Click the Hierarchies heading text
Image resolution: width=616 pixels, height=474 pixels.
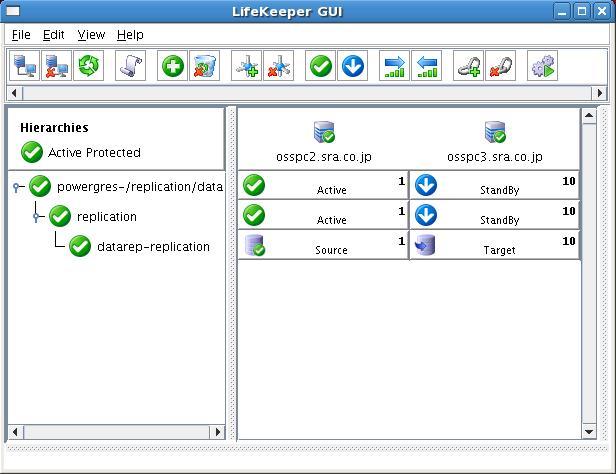point(54,128)
